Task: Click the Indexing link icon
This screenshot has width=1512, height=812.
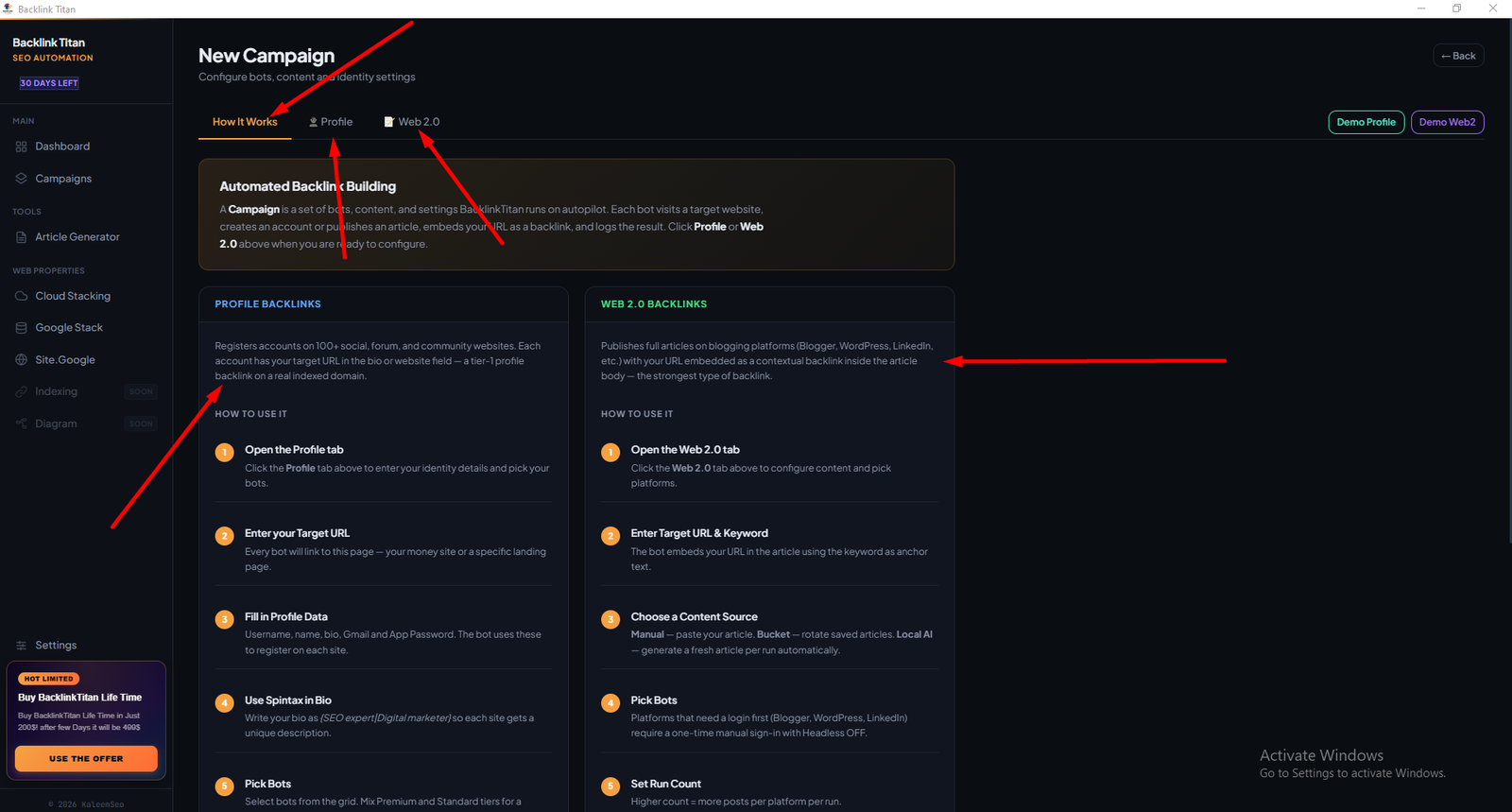Action: click(21, 391)
